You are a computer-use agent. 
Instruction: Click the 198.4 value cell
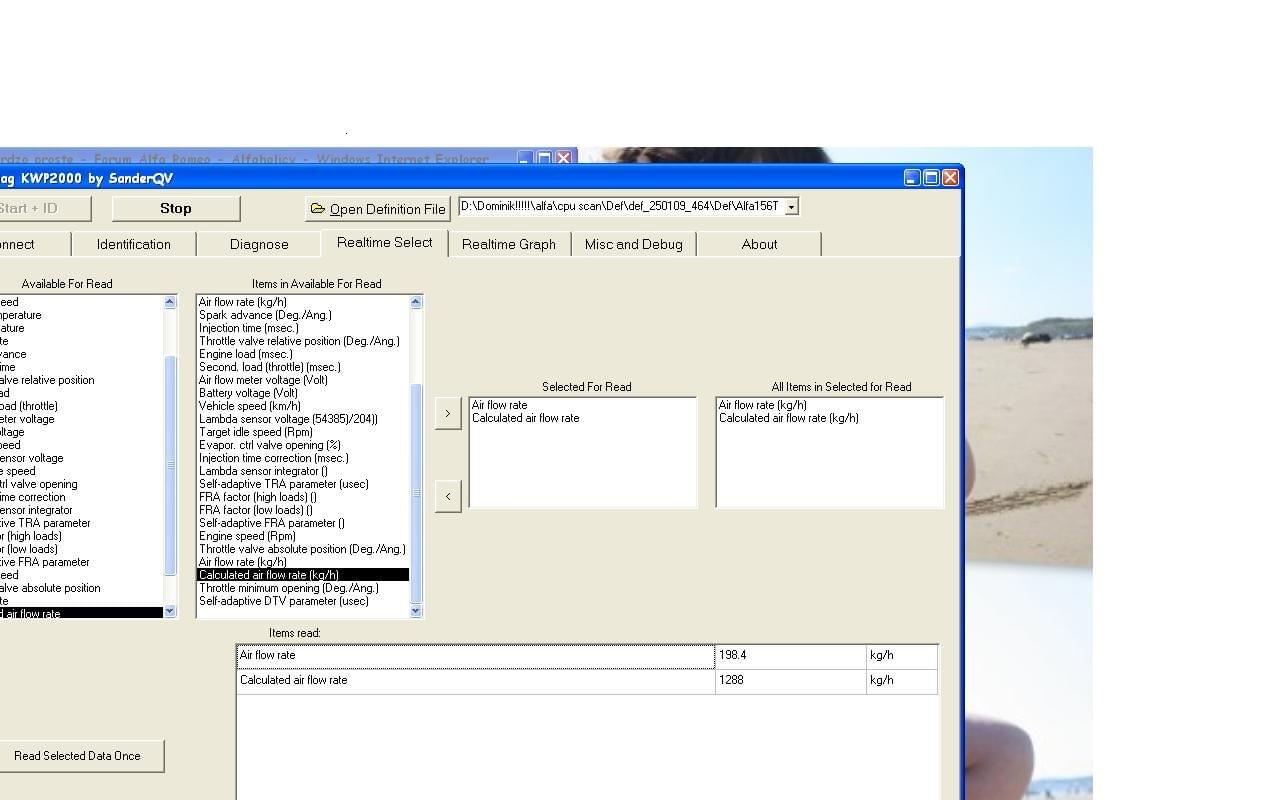[x=791, y=656]
